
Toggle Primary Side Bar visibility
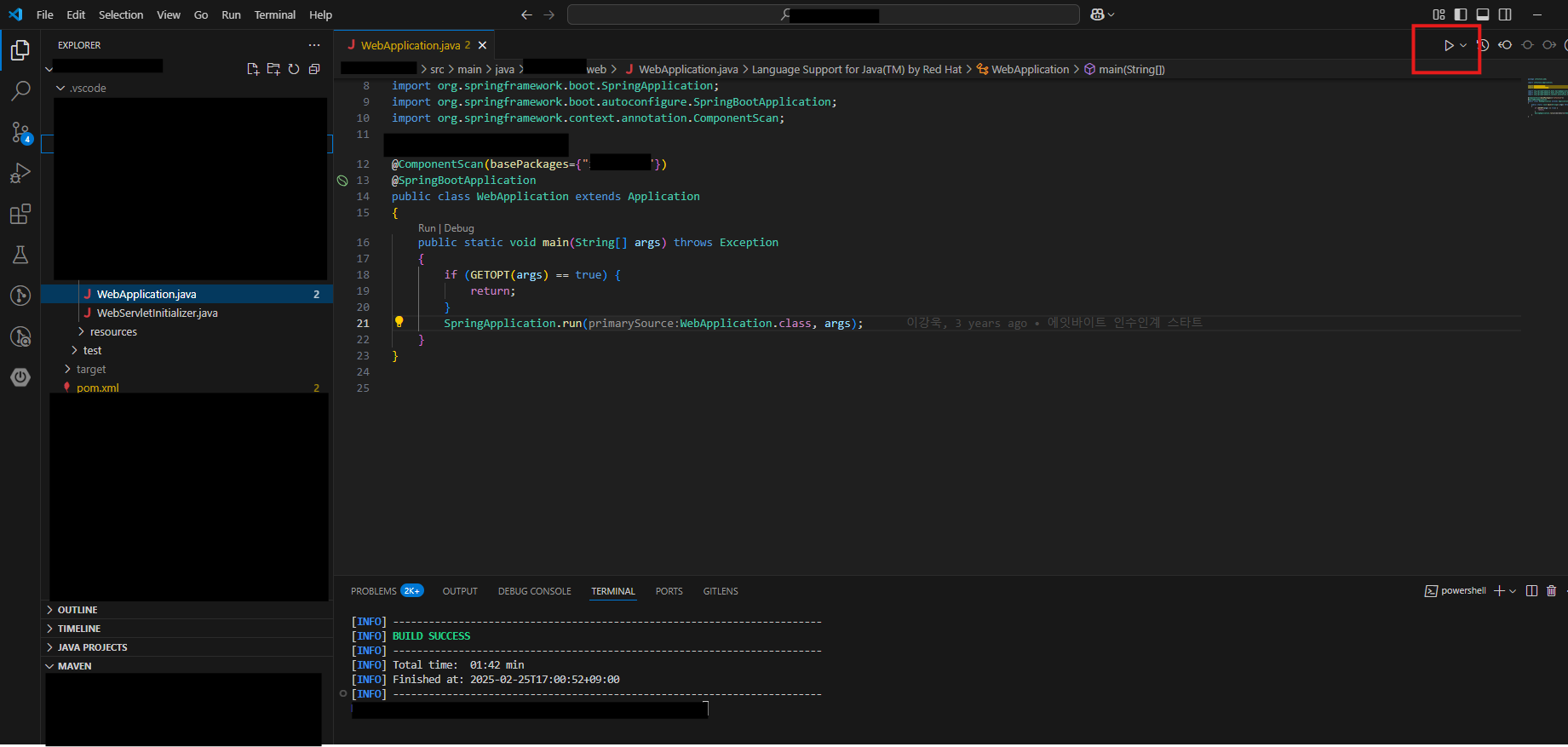click(1461, 14)
